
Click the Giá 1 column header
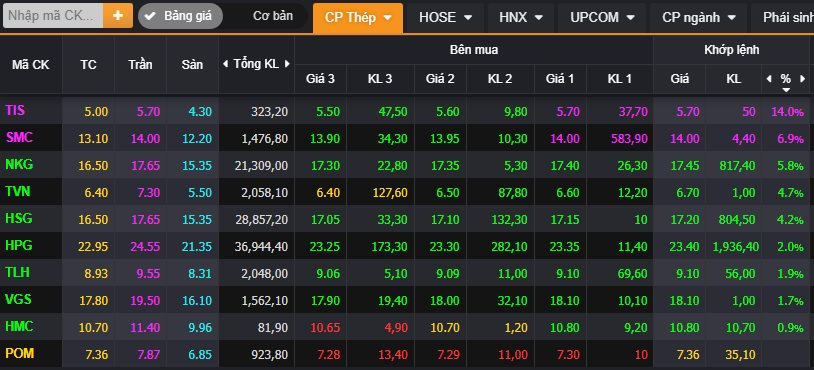(560, 79)
